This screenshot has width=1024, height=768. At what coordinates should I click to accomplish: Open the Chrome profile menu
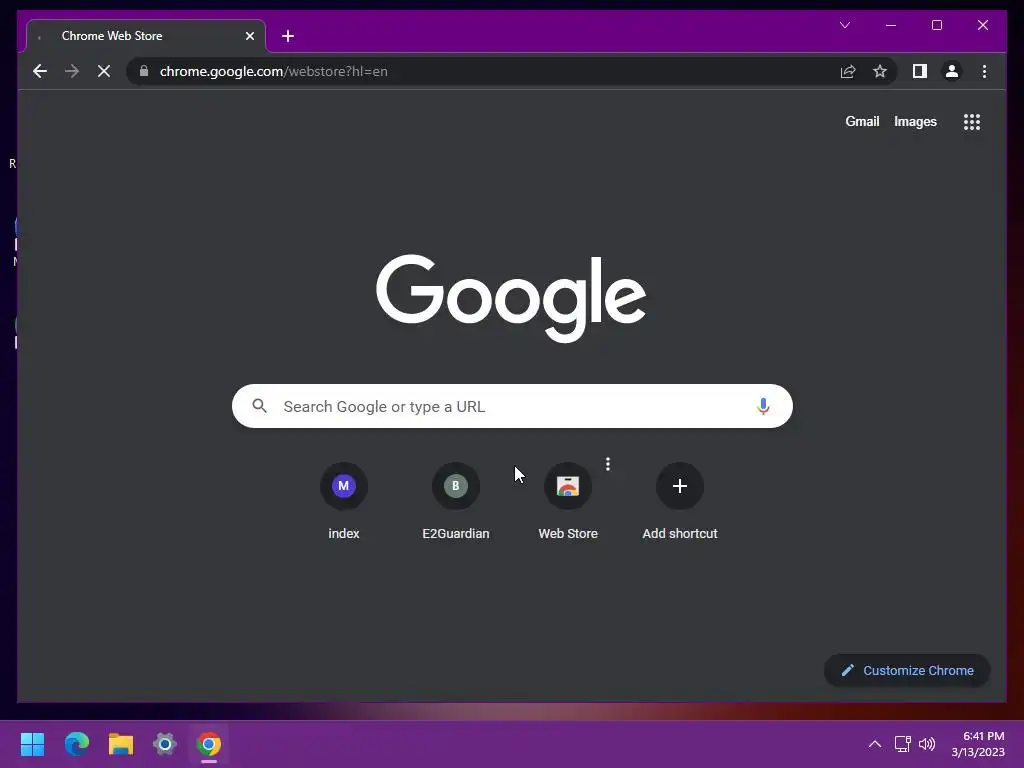click(x=952, y=71)
